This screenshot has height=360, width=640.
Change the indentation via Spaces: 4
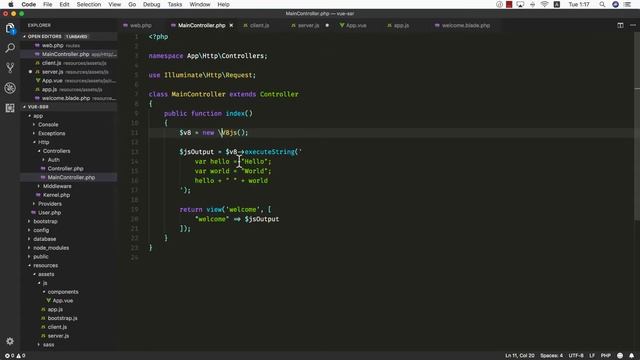pyautogui.click(x=551, y=356)
